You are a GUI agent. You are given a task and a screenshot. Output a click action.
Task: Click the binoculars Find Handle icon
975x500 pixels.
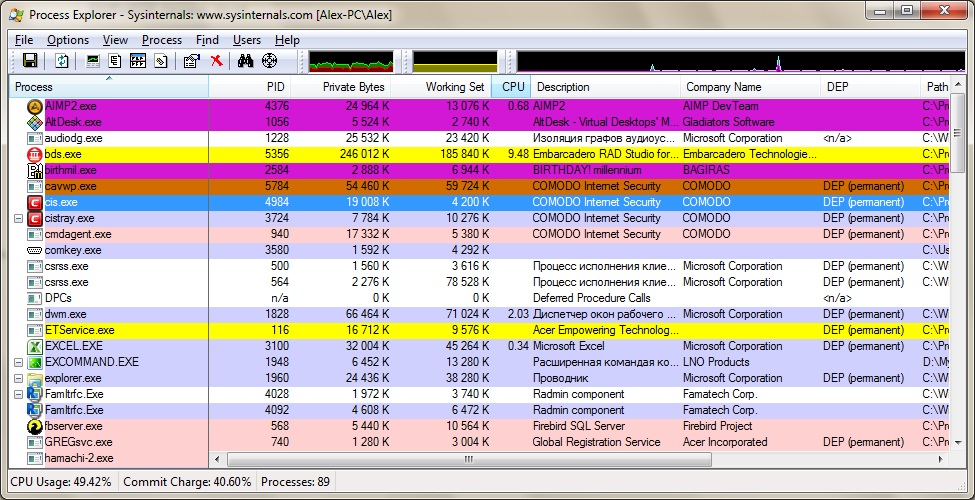click(246, 60)
